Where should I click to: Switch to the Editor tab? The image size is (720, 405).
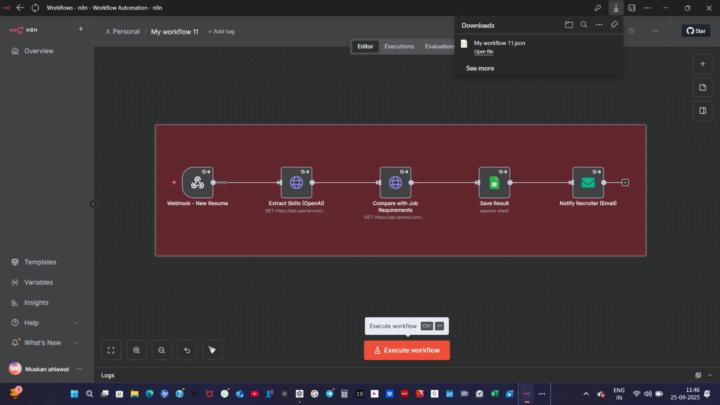coord(365,46)
